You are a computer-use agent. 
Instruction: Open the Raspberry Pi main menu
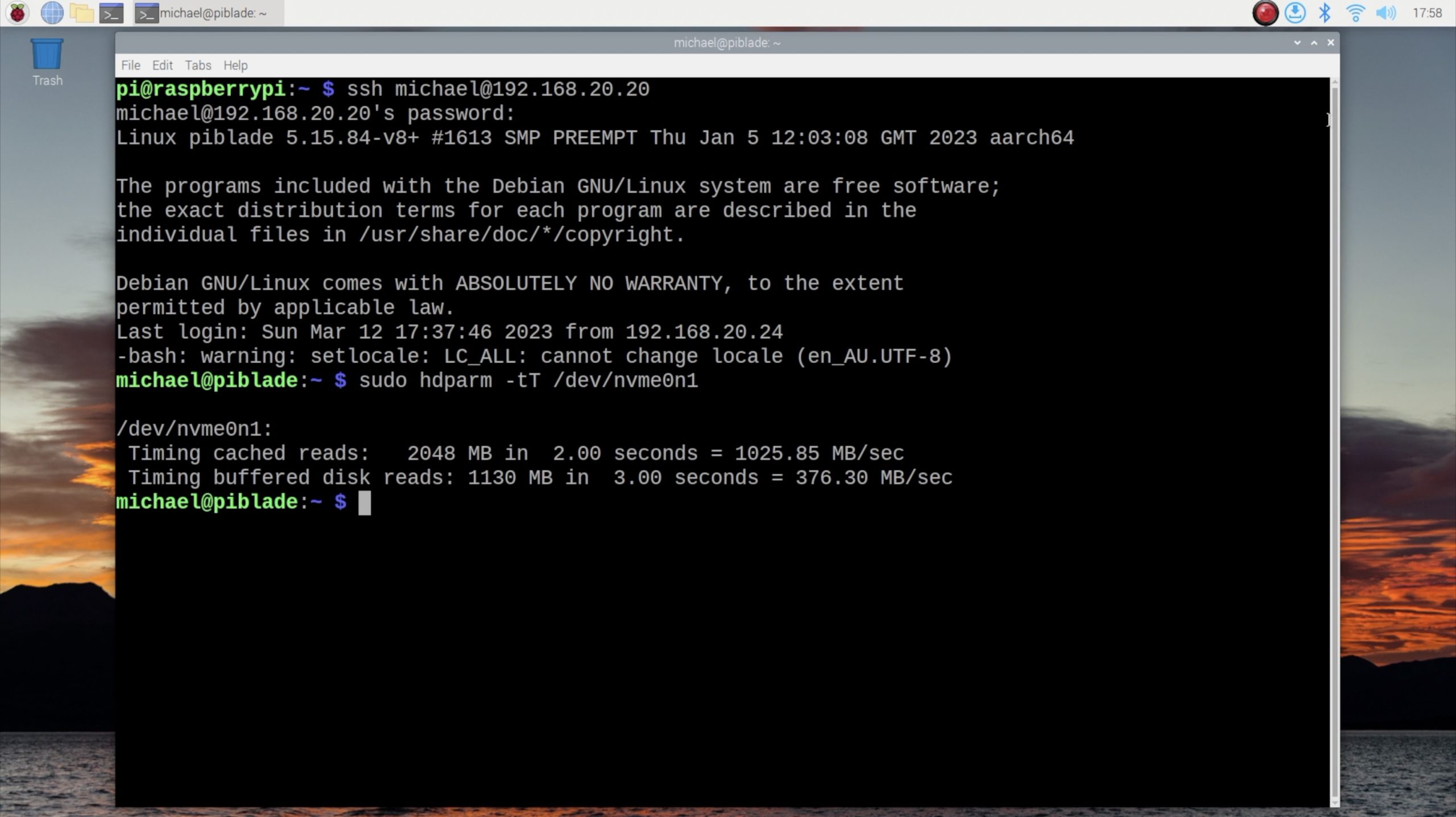coord(17,13)
